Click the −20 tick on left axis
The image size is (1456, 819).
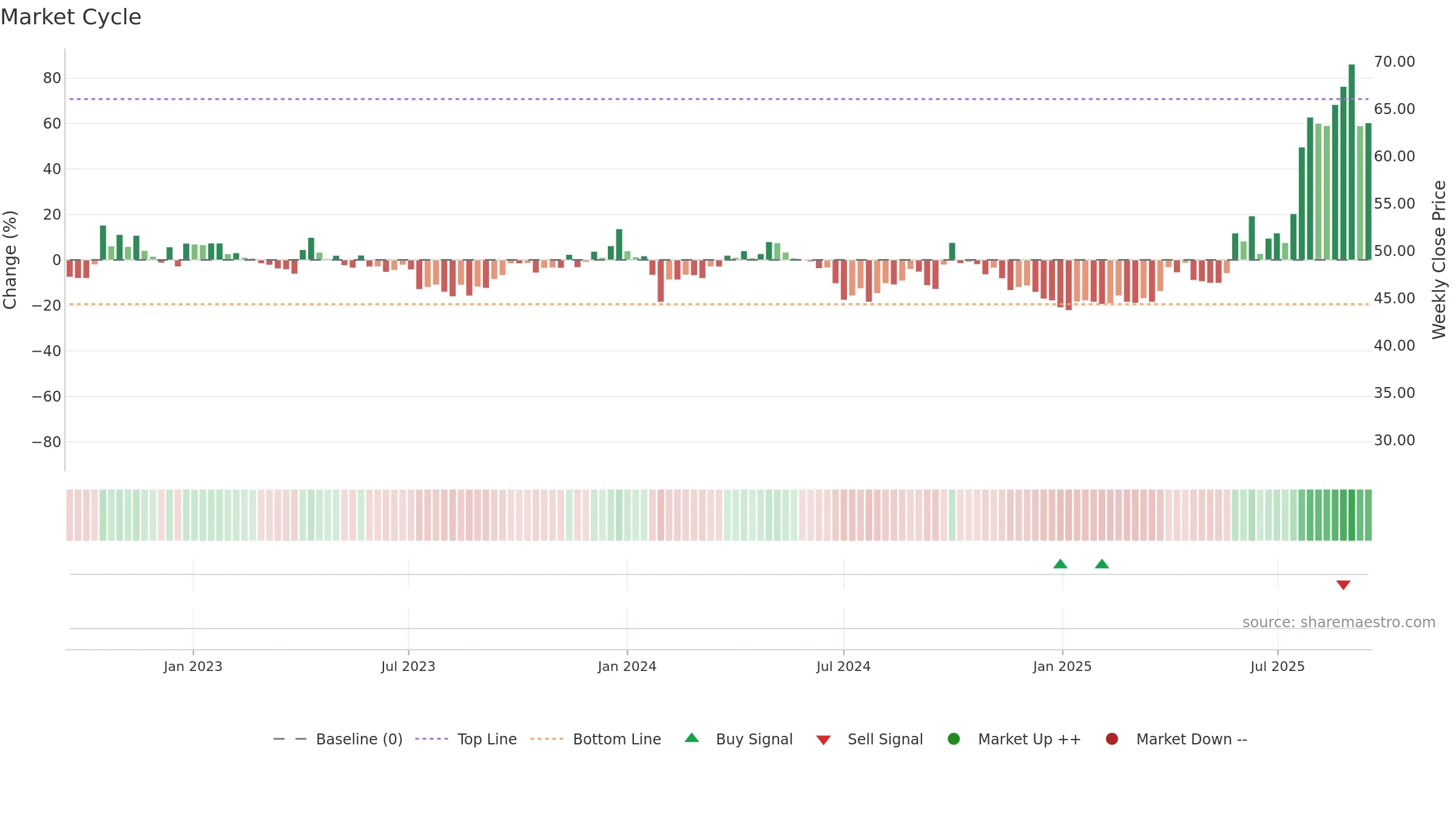[x=47, y=305]
